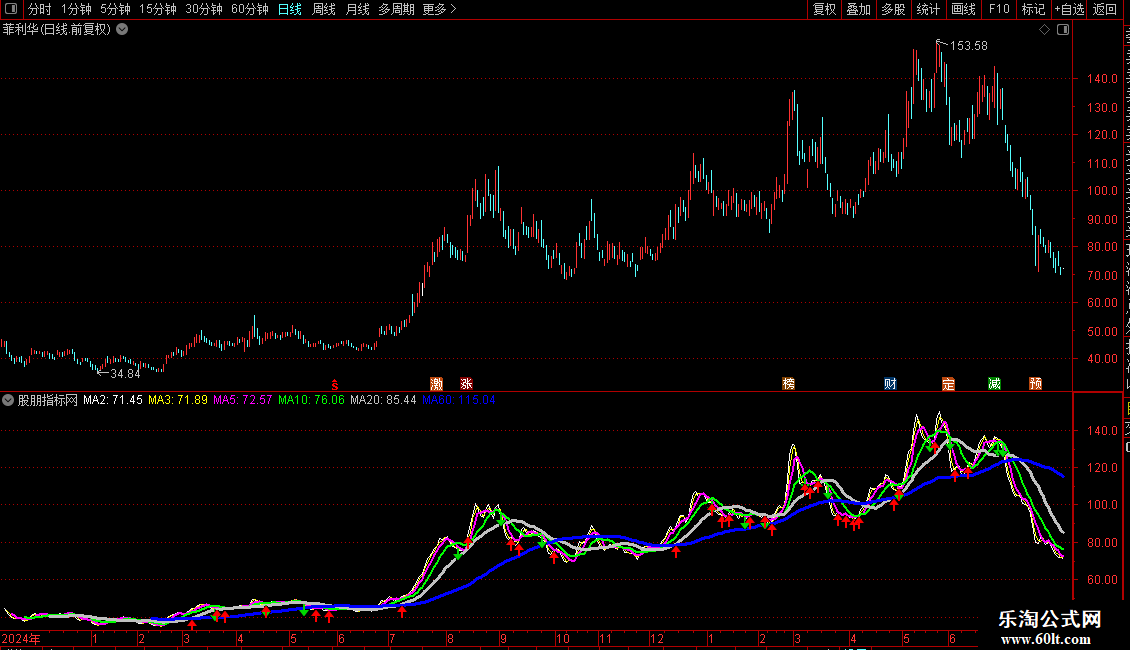Click the MA60: 115.04 value
The height and width of the screenshot is (650, 1130).
pos(459,400)
